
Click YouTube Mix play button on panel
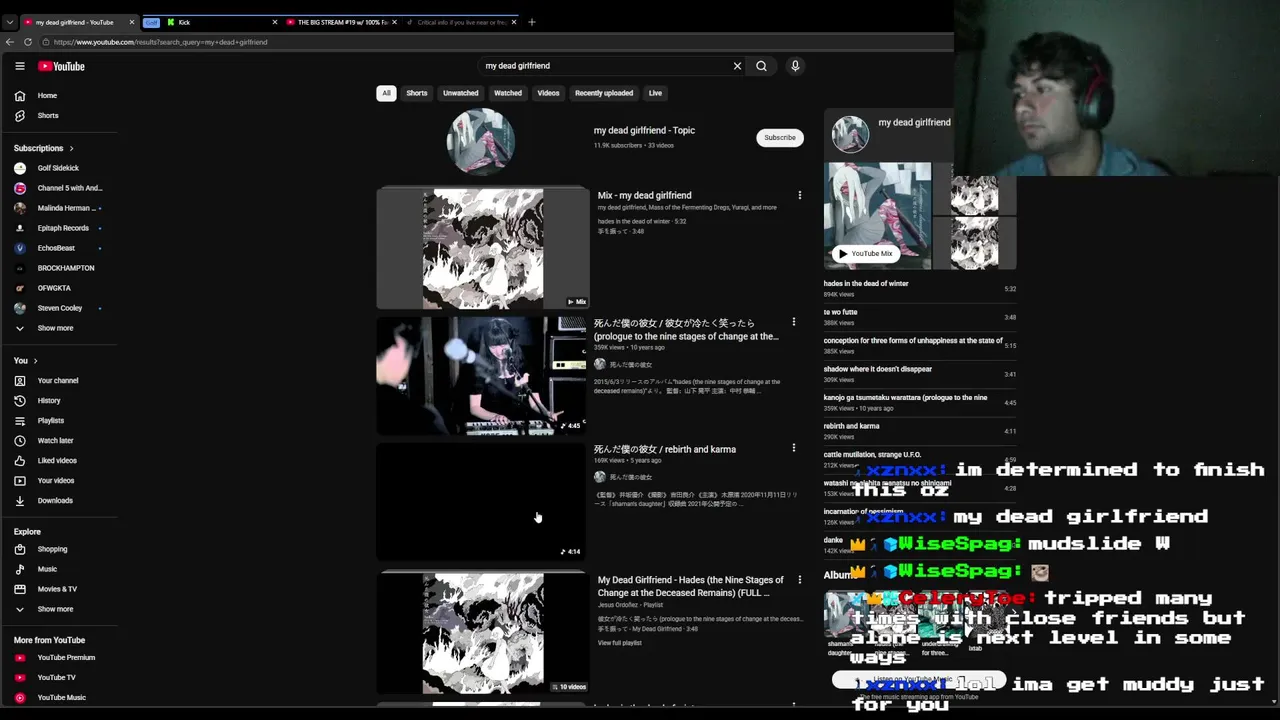(865, 254)
